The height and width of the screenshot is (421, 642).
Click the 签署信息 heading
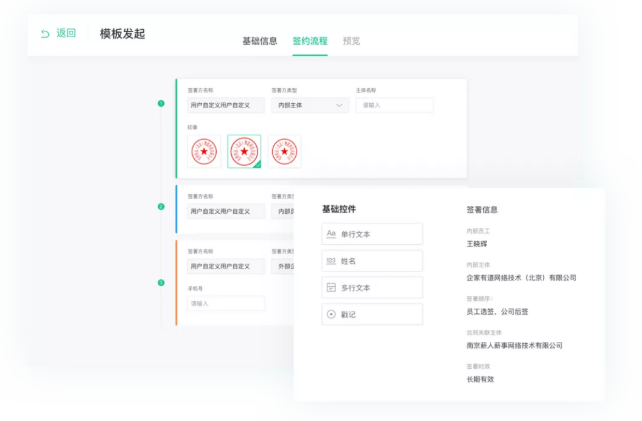[x=482, y=210]
